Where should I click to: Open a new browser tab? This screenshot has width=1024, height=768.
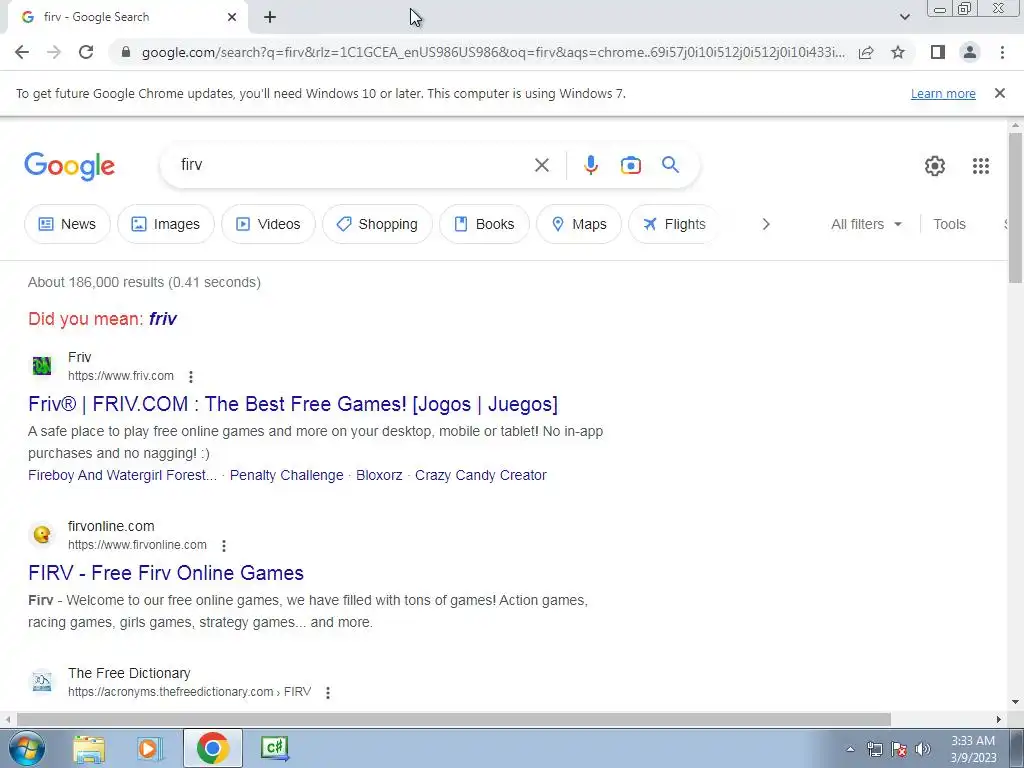270,18
